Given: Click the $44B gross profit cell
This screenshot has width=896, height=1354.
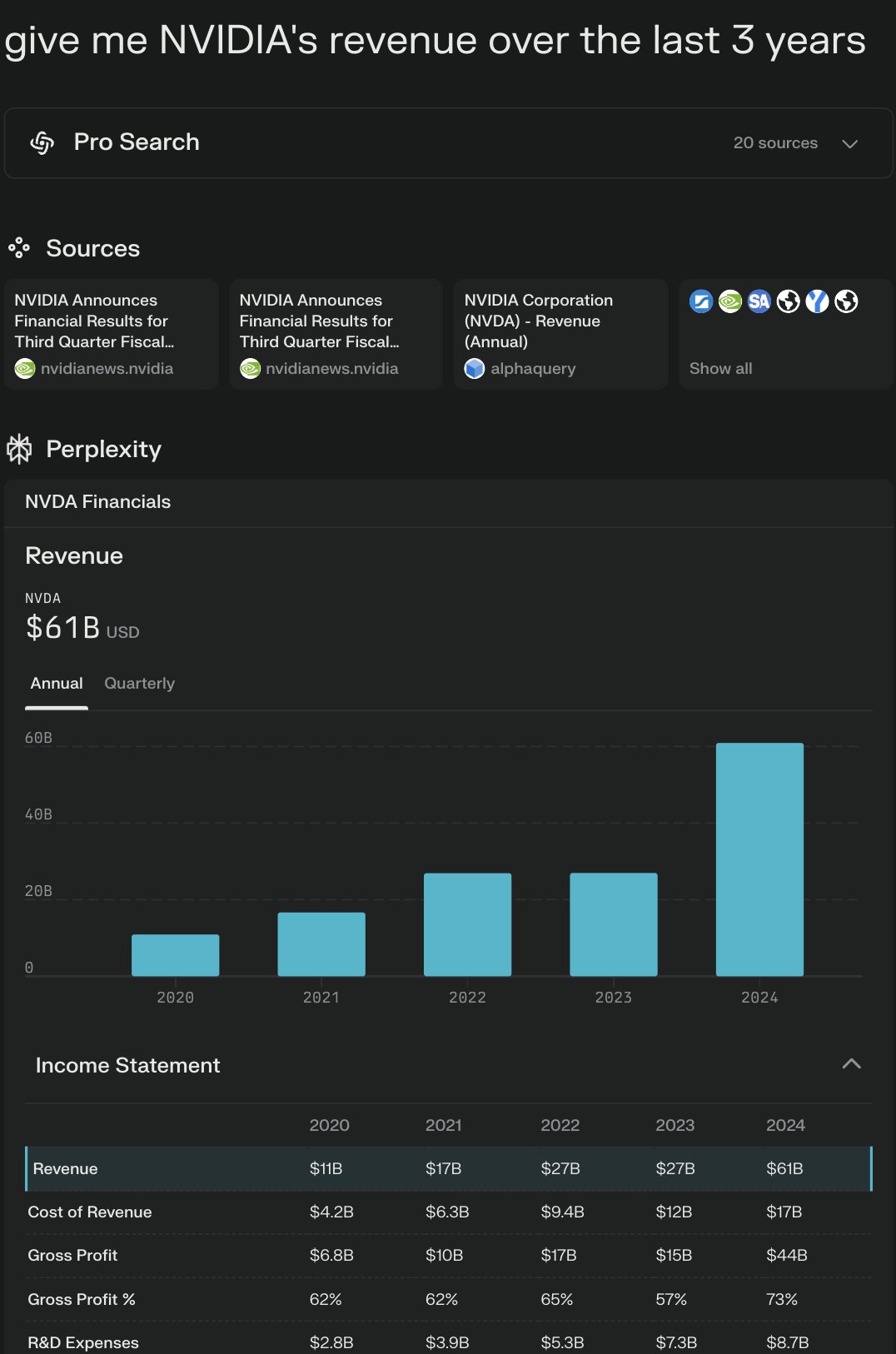Looking at the screenshot, I should (x=787, y=1255).
